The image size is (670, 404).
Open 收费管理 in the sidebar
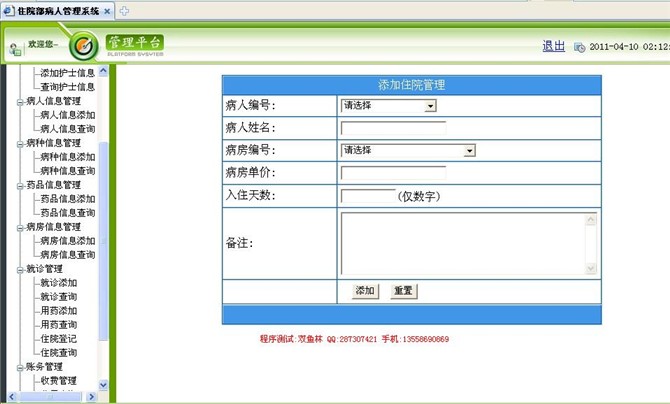(59, 380)
